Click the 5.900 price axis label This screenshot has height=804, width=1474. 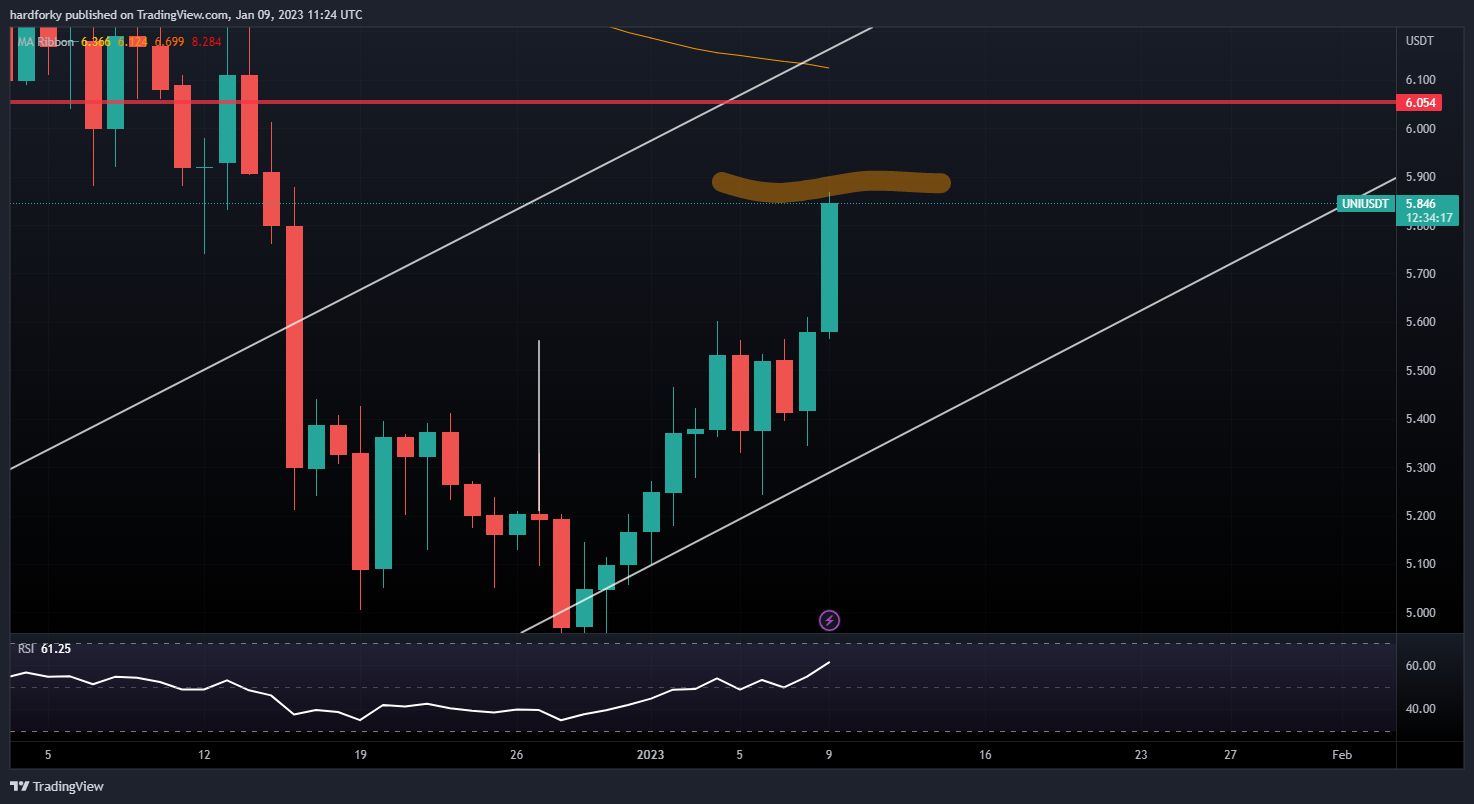tap(1420, 177)
